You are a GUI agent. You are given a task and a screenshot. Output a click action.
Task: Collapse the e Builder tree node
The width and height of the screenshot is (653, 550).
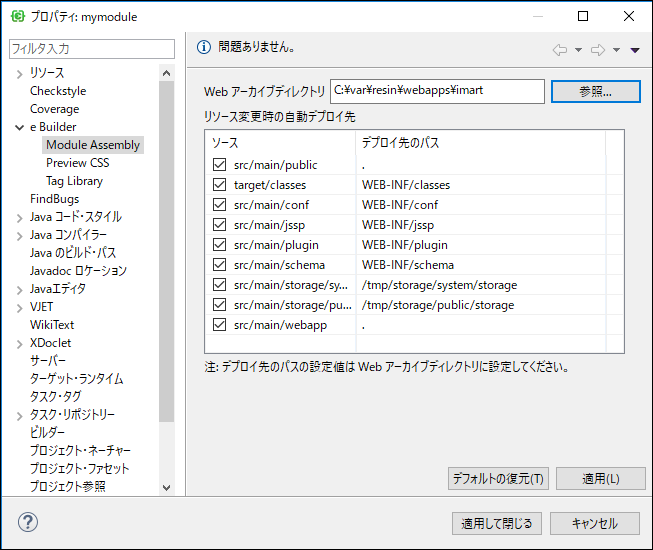(19, 127)
